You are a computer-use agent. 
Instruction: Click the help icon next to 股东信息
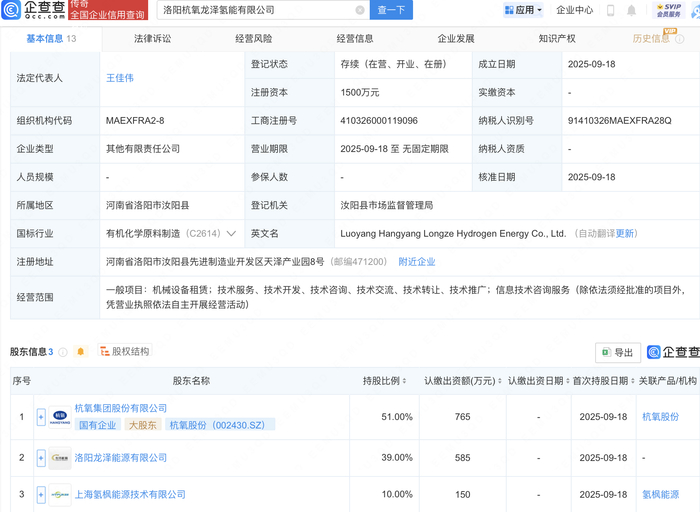[63, 352]
